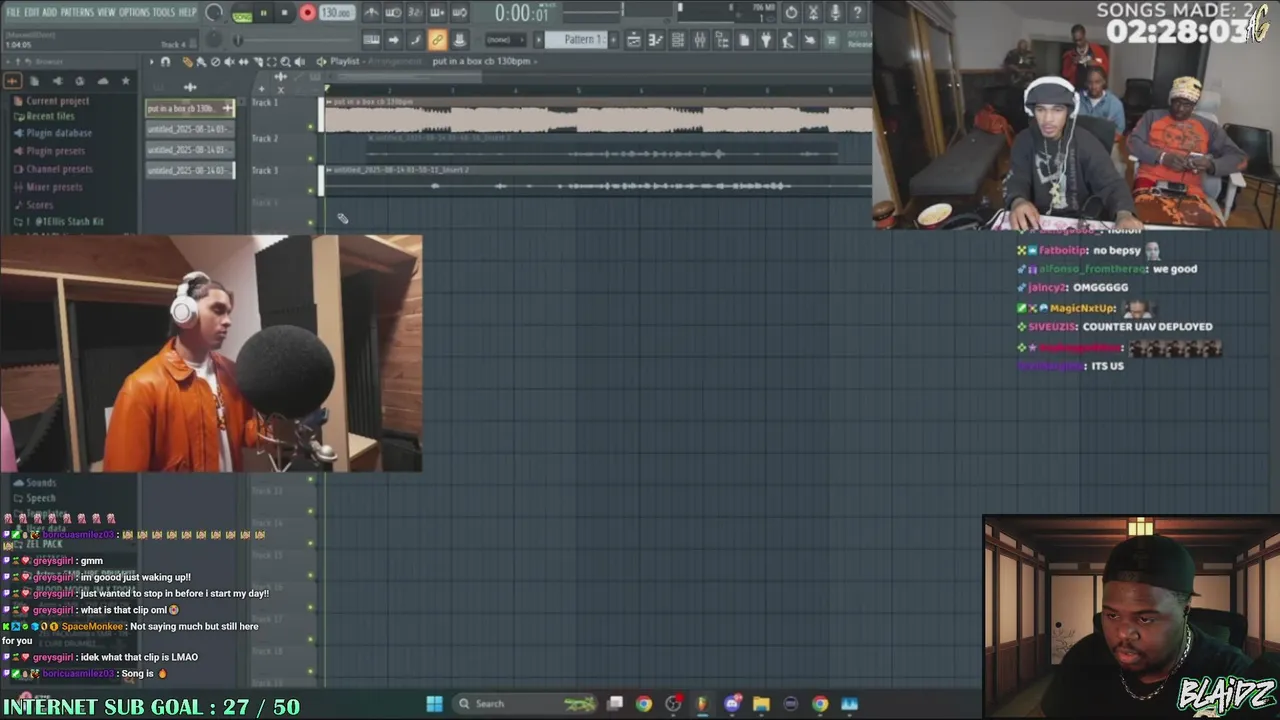Toggle loop recording

[459, 13]
